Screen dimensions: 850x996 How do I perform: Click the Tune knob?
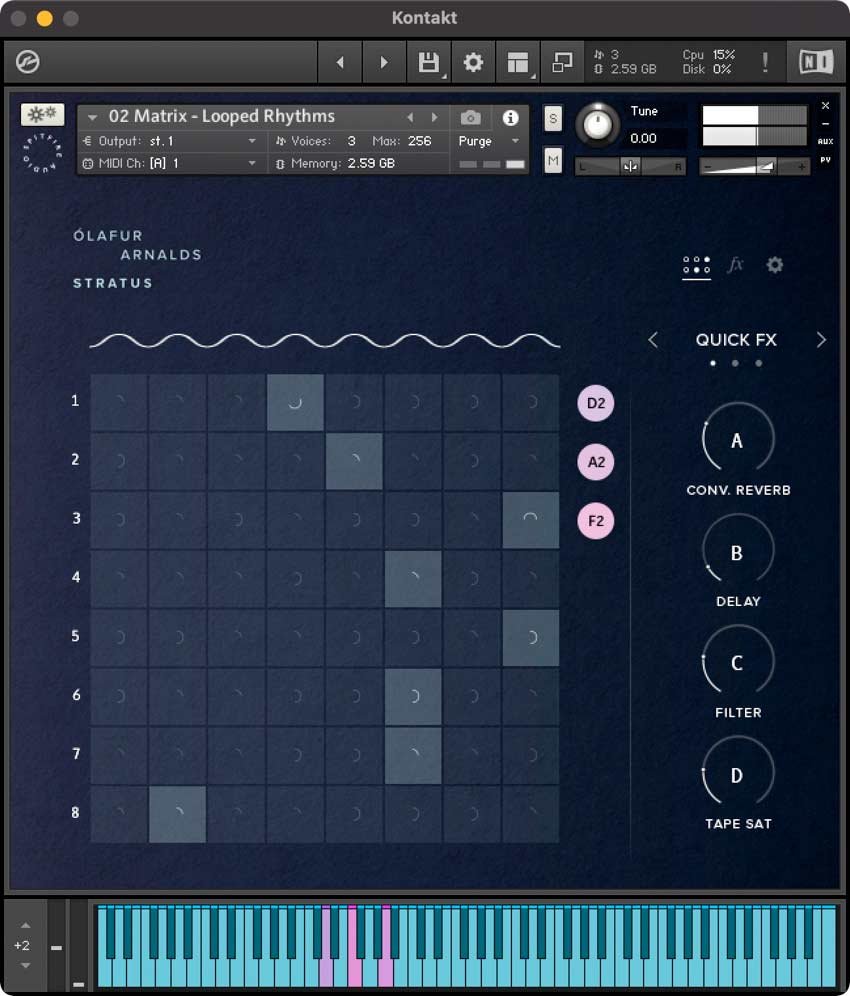pos(597,124)
